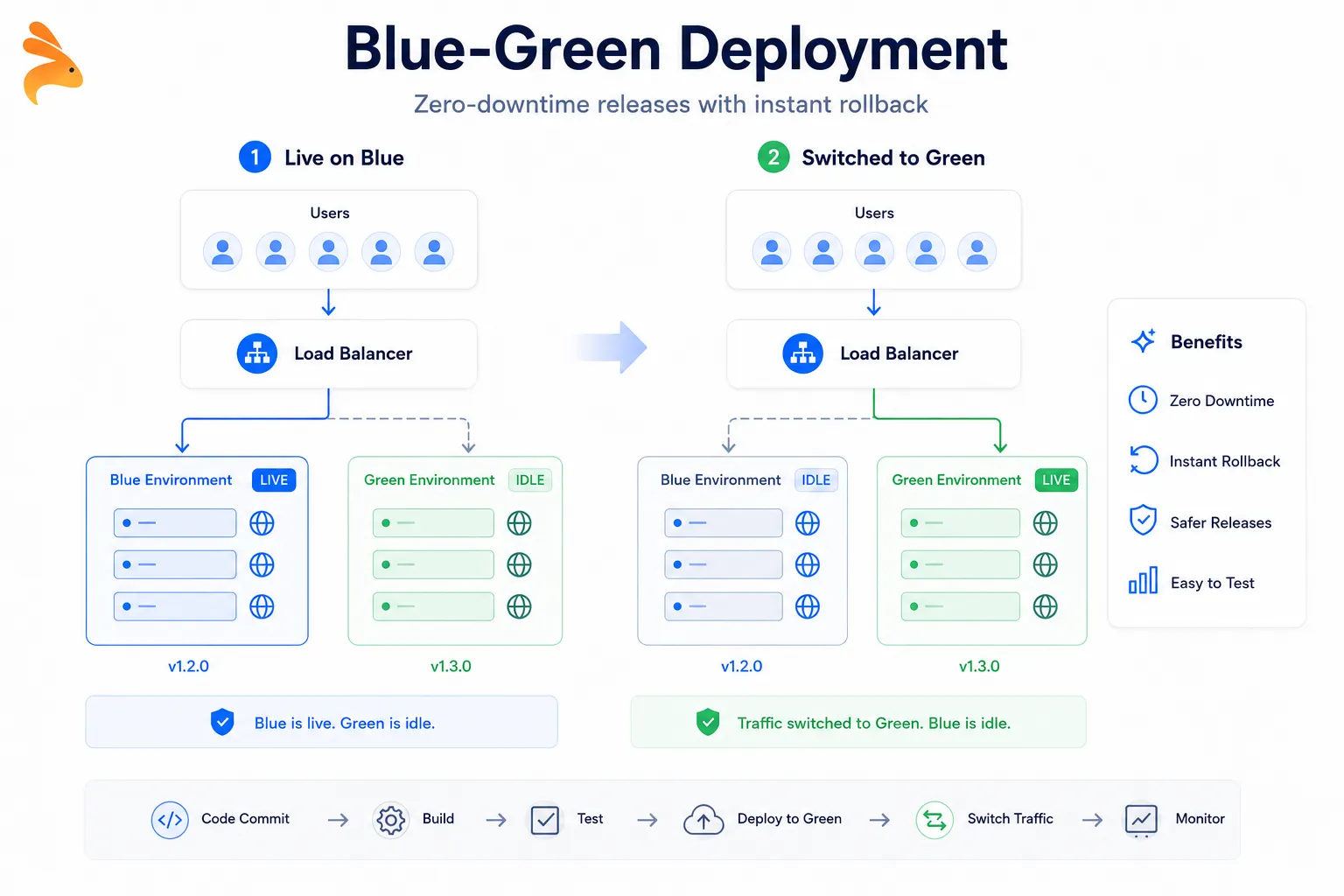Click the Instant Rollback label
This screenshot has width=1344, height=896.
1225,461
